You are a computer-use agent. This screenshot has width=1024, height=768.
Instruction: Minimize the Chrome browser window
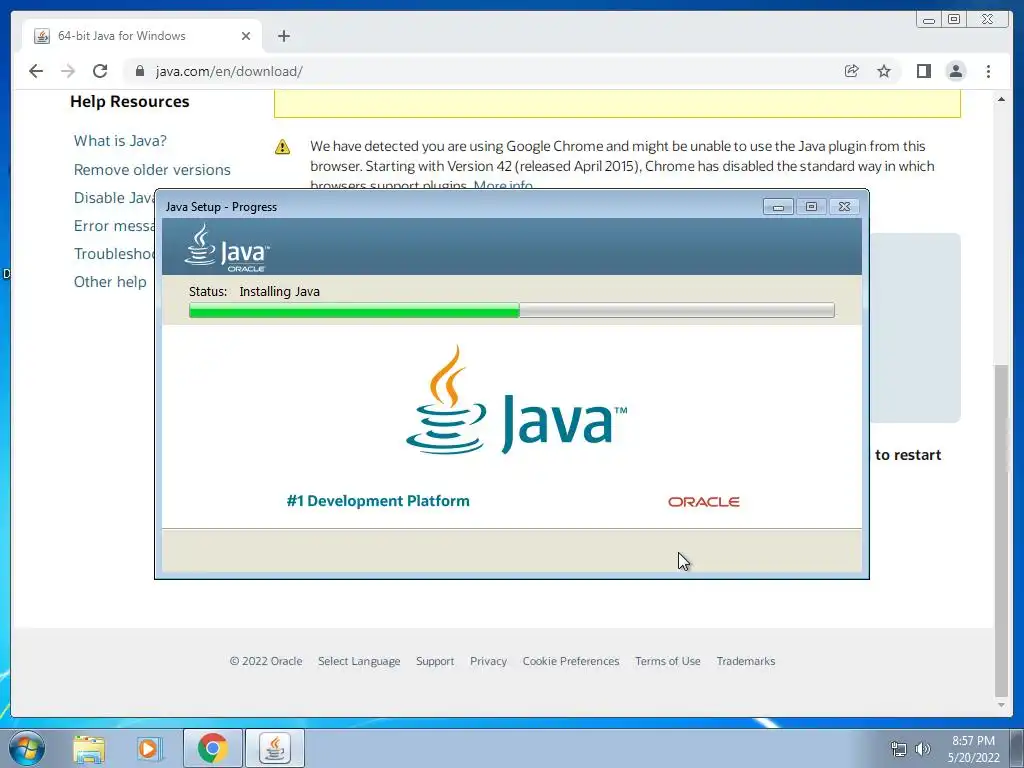pos(928,20)
